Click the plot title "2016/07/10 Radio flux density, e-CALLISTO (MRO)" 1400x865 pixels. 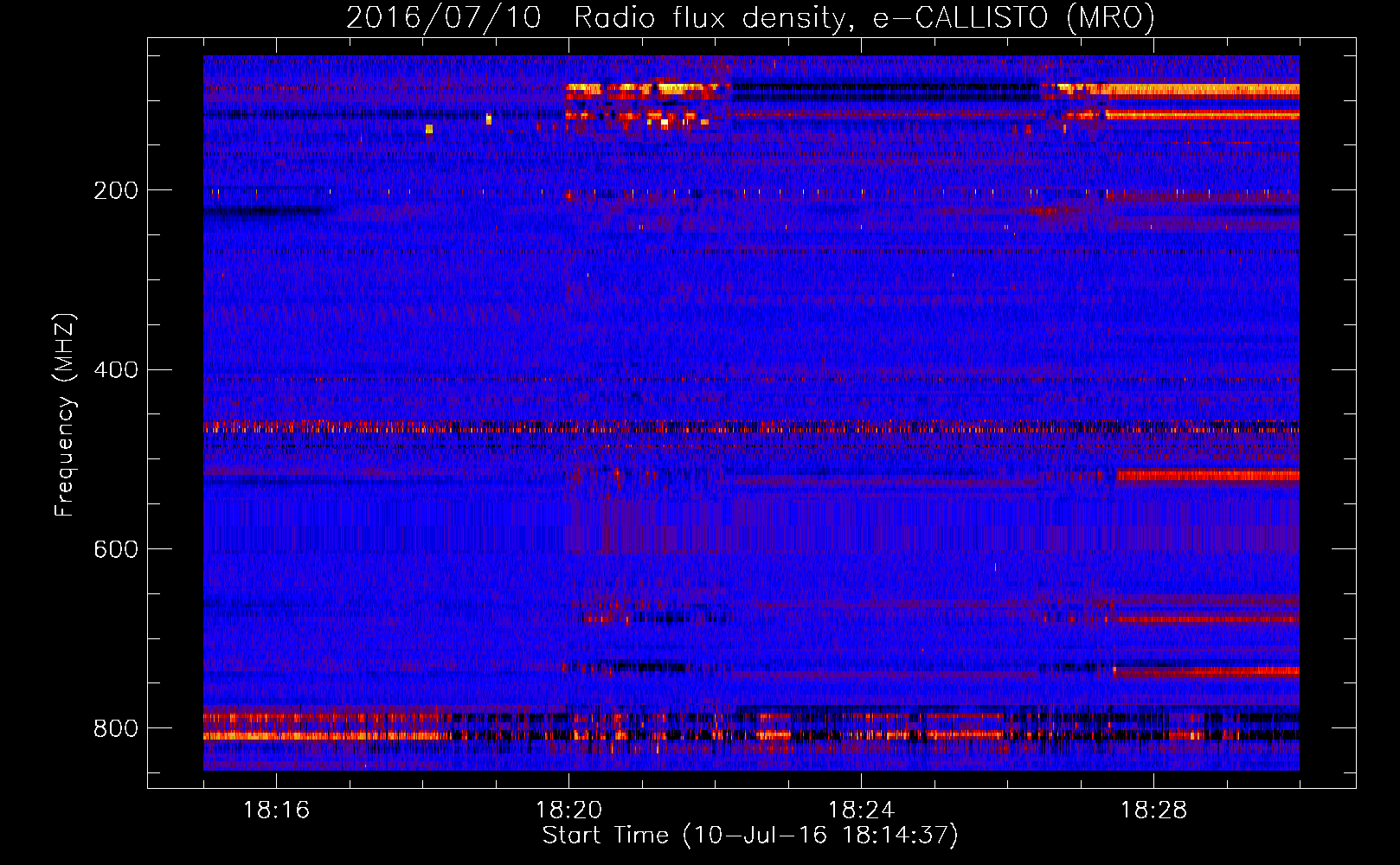click(x=750, y=18)
